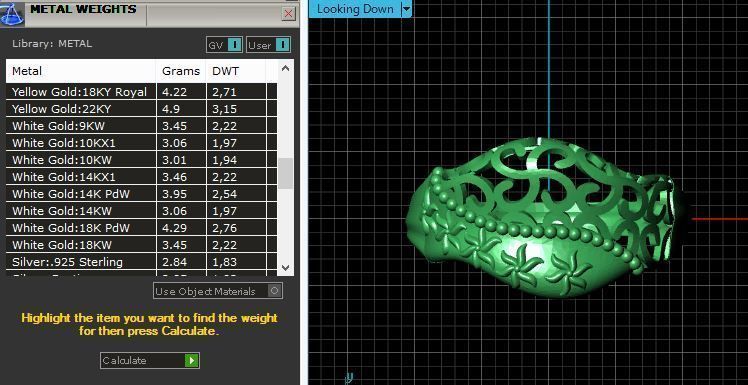Click the 2.84 grams value
Screen dimensions: 748x385
174,262
